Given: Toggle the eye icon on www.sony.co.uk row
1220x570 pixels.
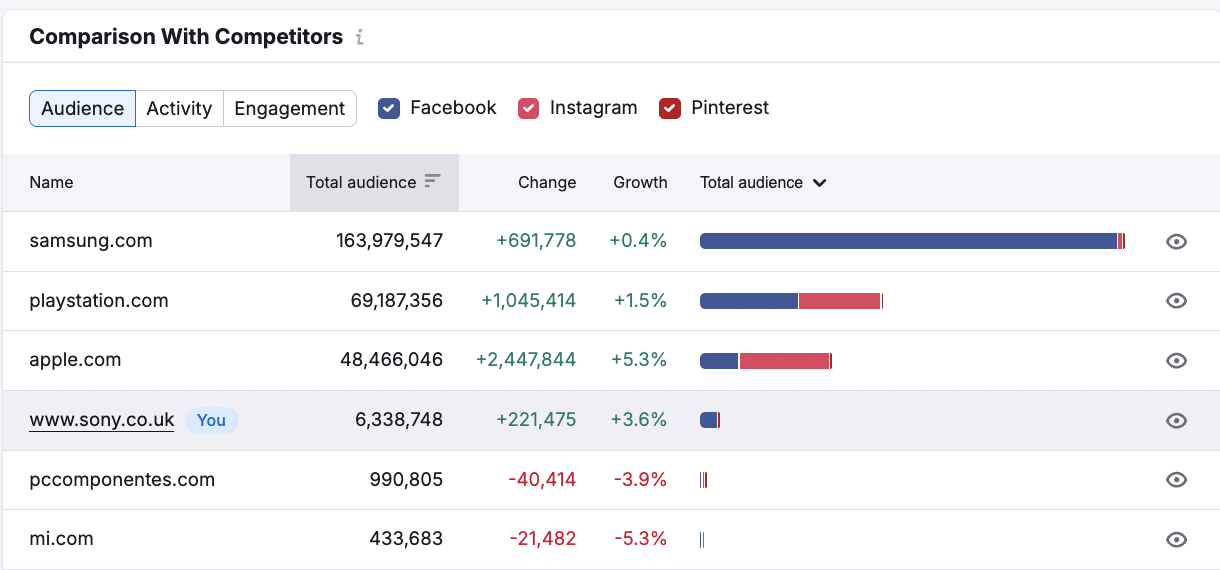Looking at the screenshot, I should pos(1176,421).
